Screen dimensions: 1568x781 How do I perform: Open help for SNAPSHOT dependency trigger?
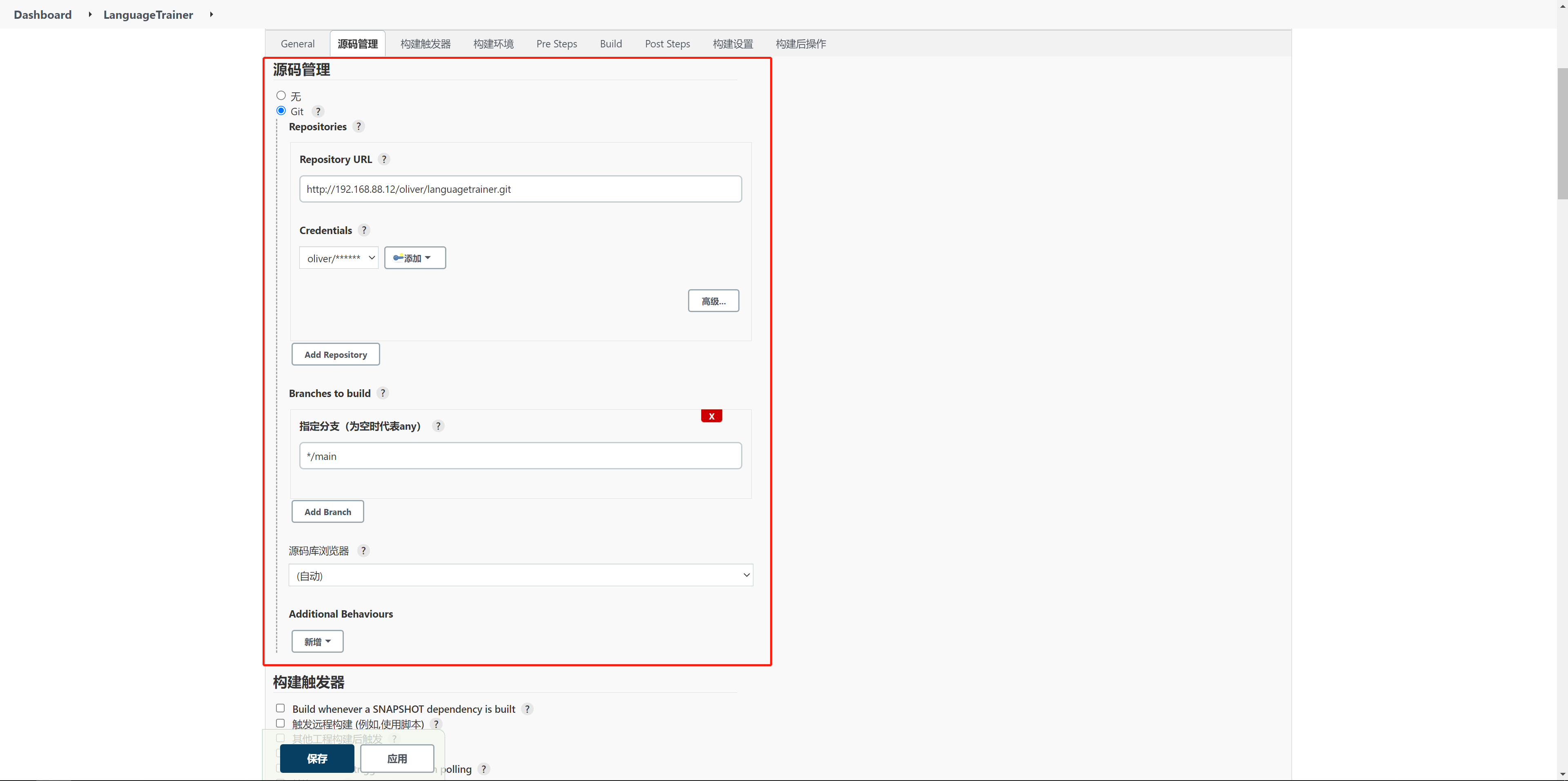[x=527, y=709]
